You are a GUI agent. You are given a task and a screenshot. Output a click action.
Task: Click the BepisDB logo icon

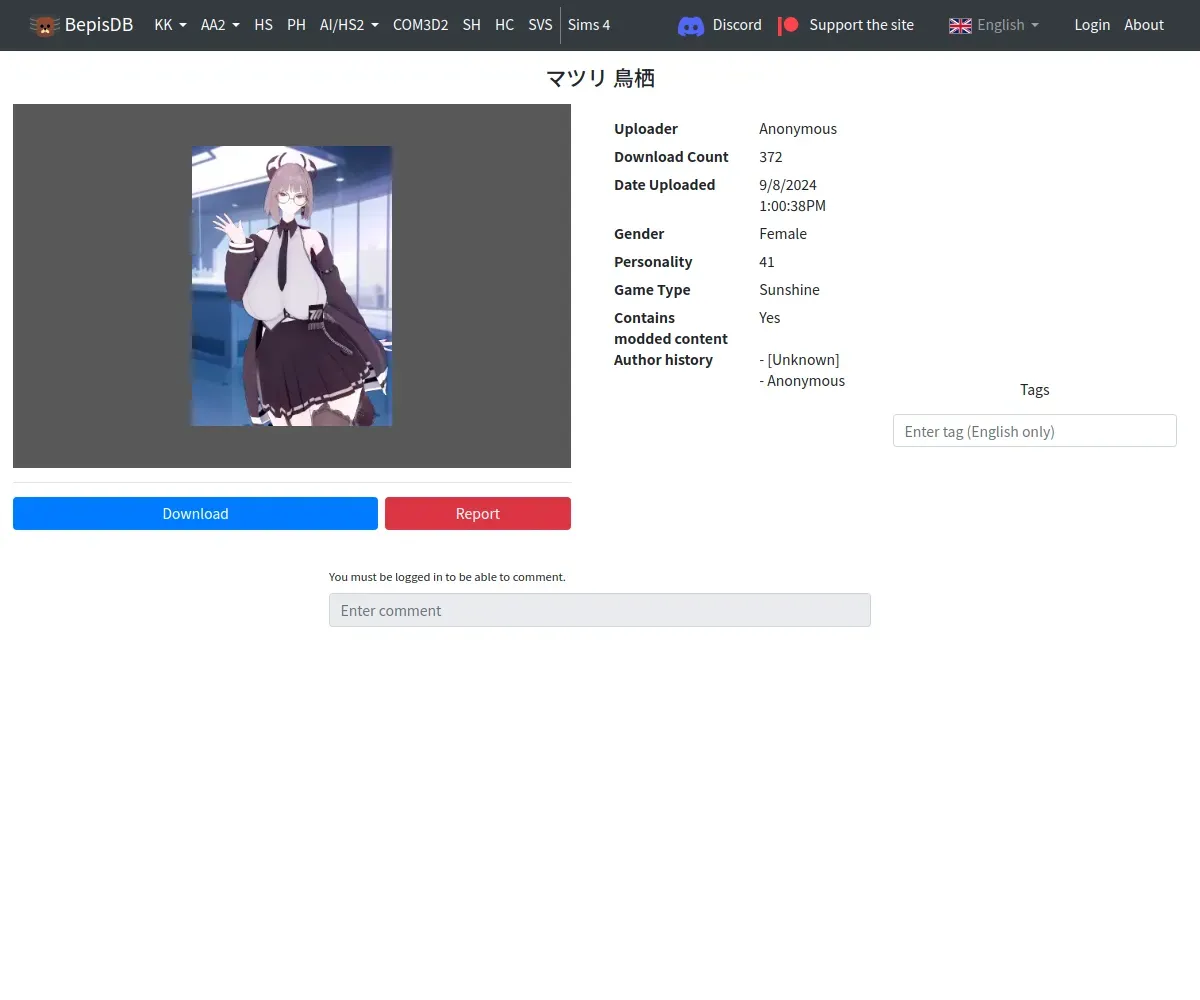tap(44, 25)
